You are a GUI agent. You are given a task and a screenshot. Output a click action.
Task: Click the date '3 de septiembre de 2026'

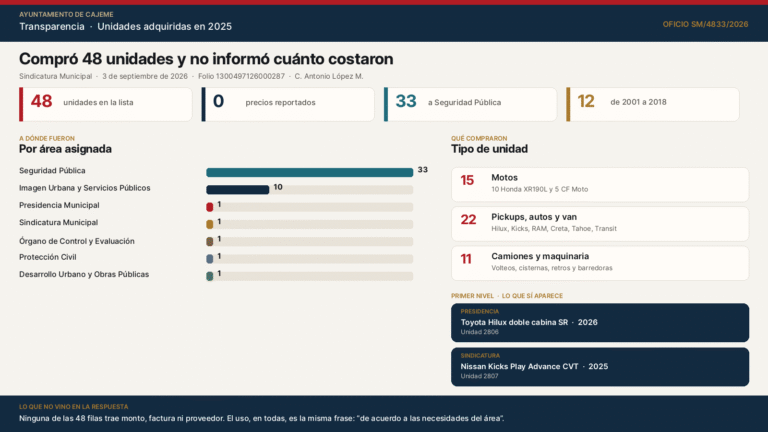coord(145,76)
